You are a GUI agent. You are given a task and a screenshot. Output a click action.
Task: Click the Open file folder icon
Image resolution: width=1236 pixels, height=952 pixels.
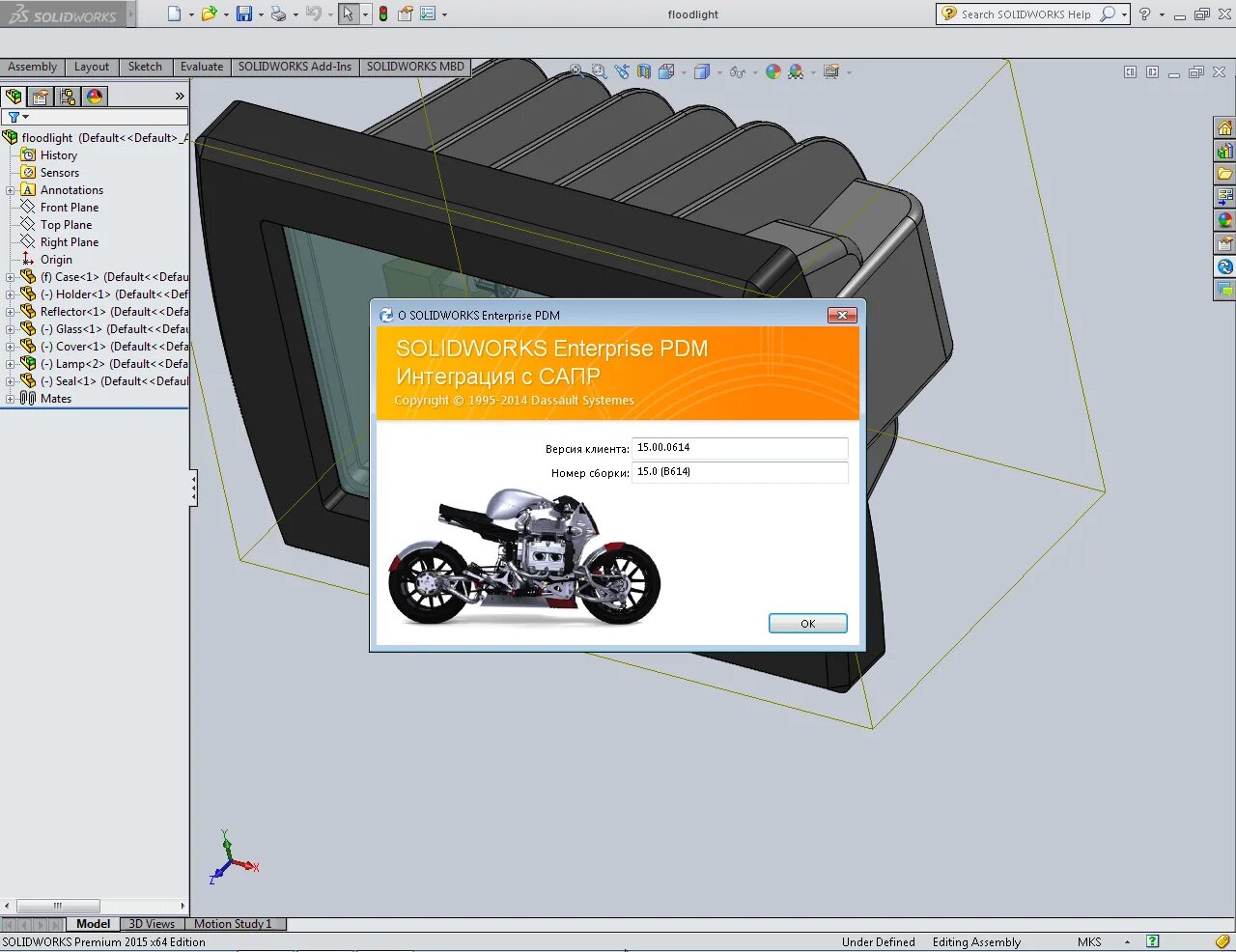[x=209, y=14]
